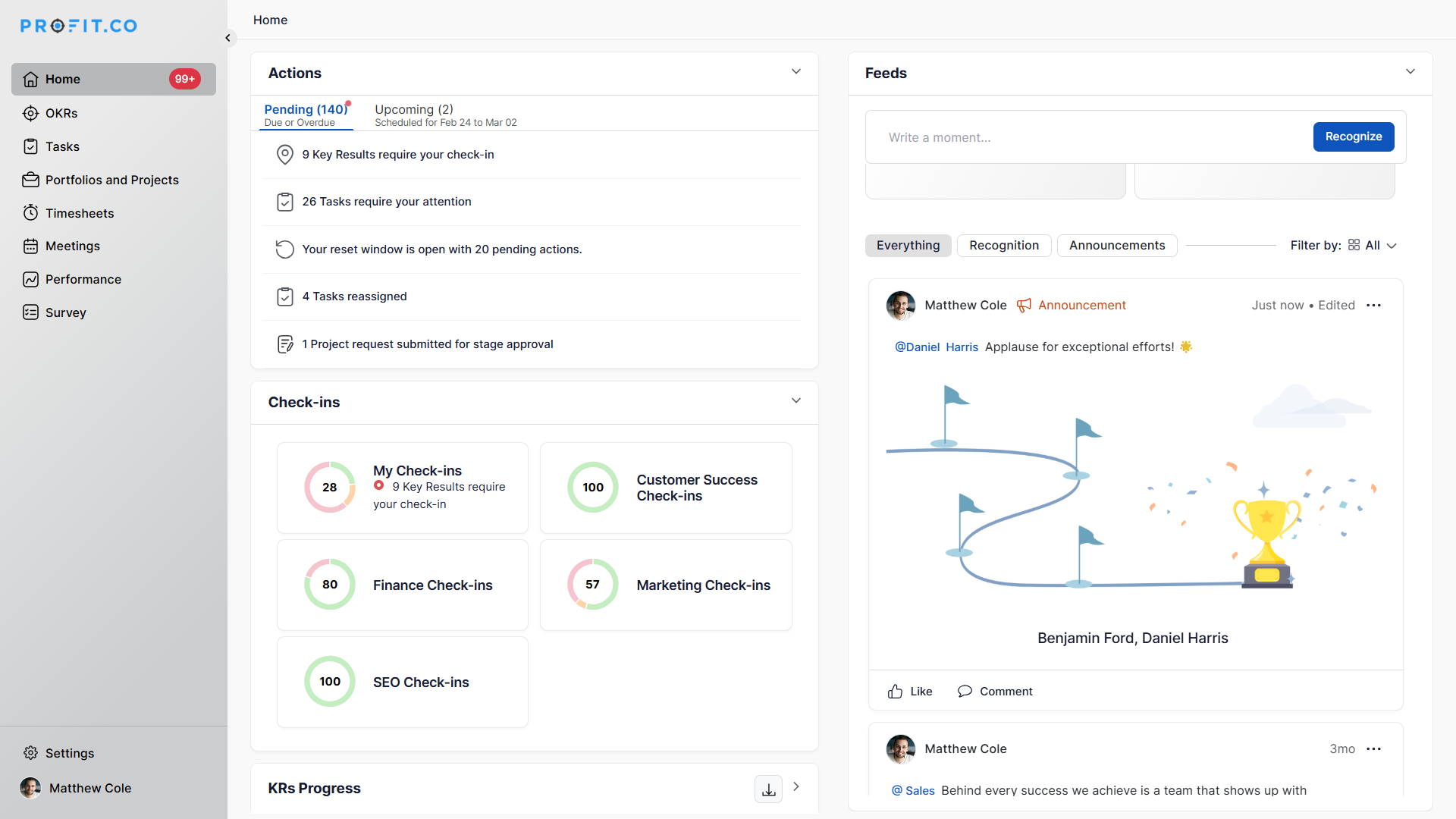Select the Everything feed filter
The image size is (1456, 819).
tap(908, 246)
